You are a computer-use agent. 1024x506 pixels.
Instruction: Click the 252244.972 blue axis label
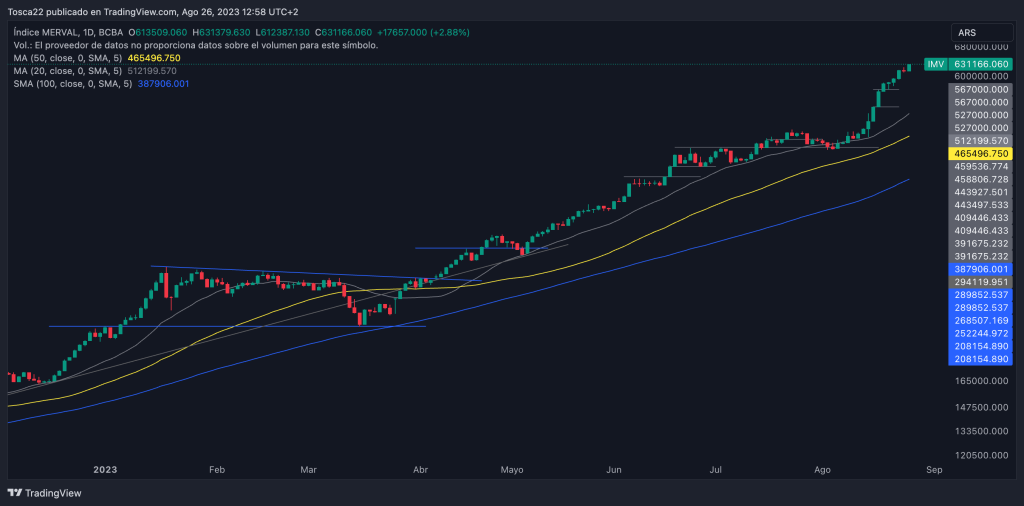point(980,333)
